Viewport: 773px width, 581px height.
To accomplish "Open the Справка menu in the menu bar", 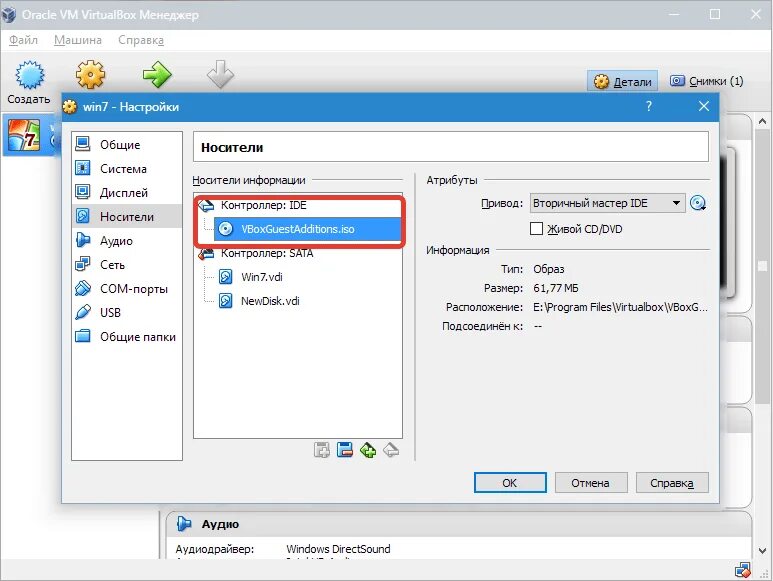I will click(x=141, y=40).
